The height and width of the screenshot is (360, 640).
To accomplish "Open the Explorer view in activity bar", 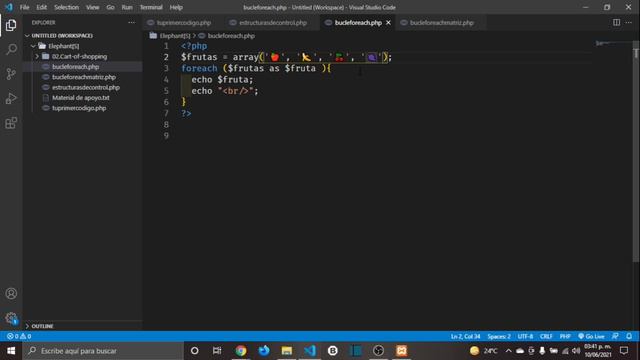I will (11, 25).
